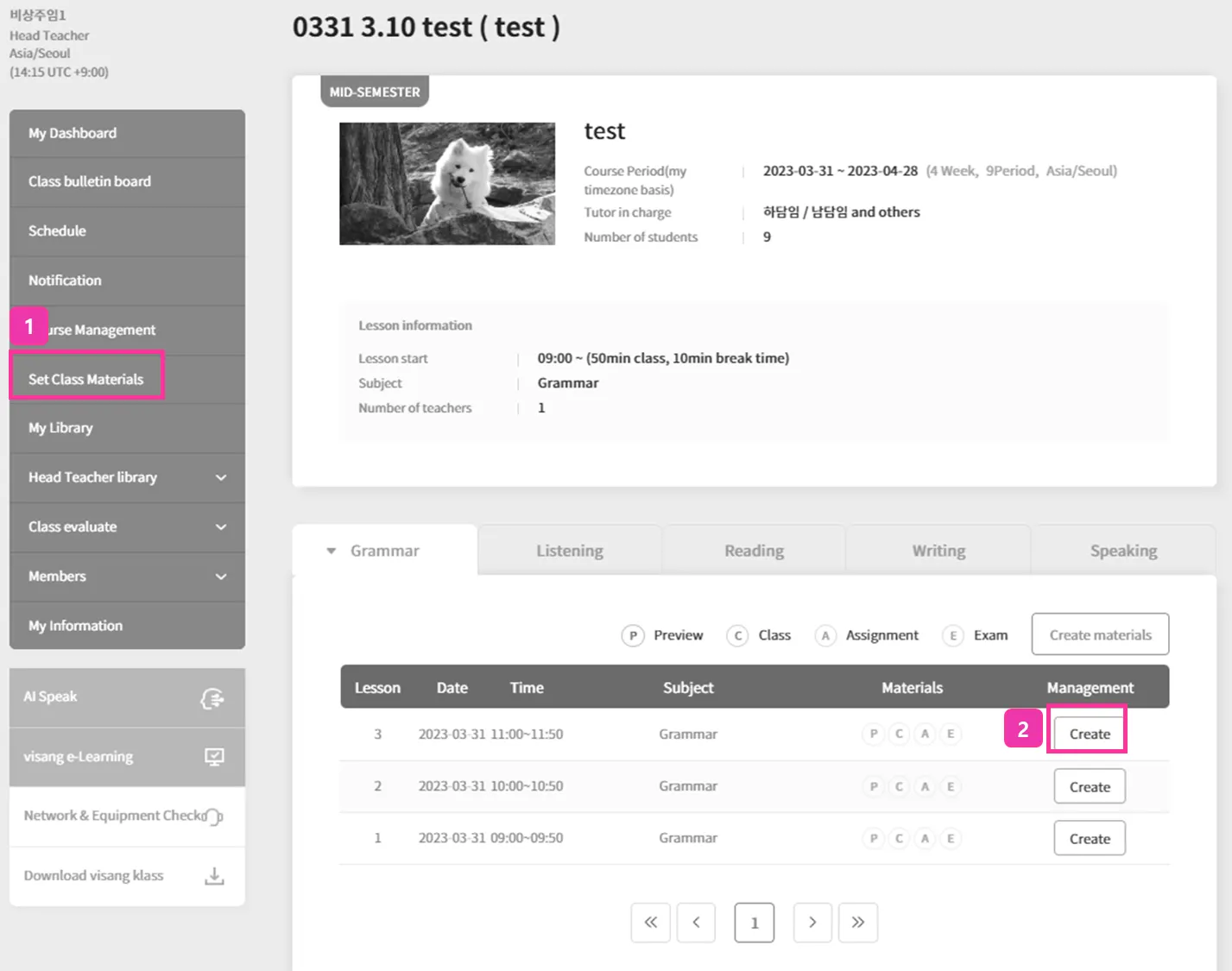Click the Management column header
Image resolution: width=1232 pixels, height=971 pixels.
point(1090,688)
